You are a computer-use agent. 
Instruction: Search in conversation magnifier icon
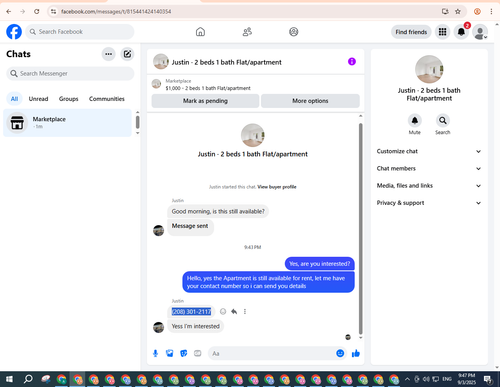pos(443,120)
